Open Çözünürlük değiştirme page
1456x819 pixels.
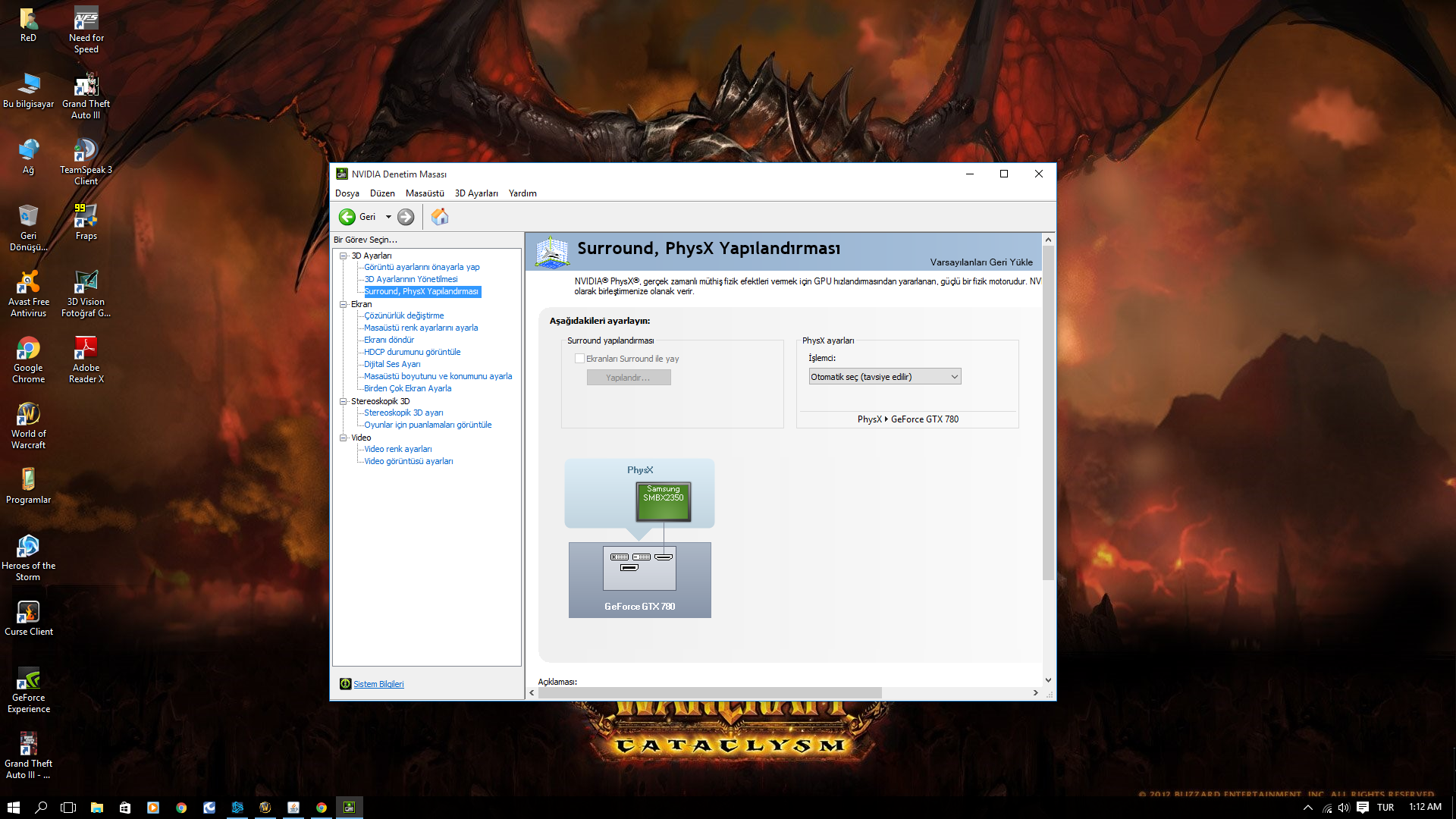click(404, 315)
